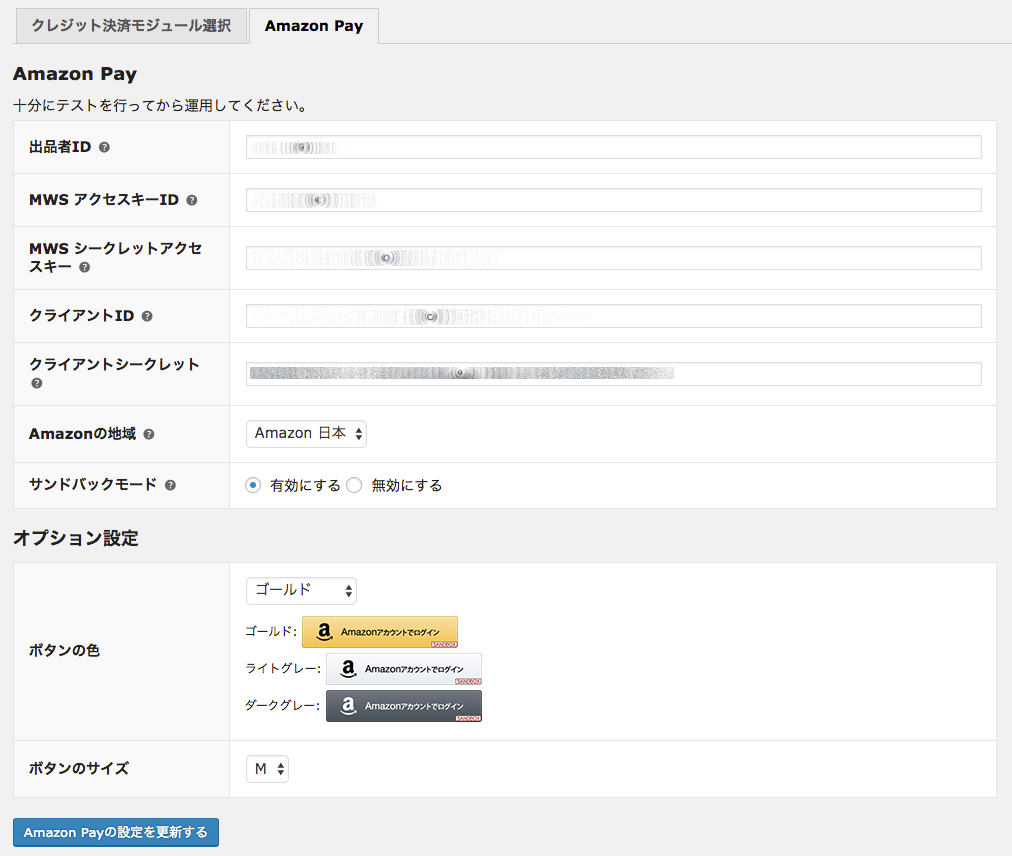Click the gold Amazon login button preview
This screenshot has height=856, width=1012.
tap(380, 632)
